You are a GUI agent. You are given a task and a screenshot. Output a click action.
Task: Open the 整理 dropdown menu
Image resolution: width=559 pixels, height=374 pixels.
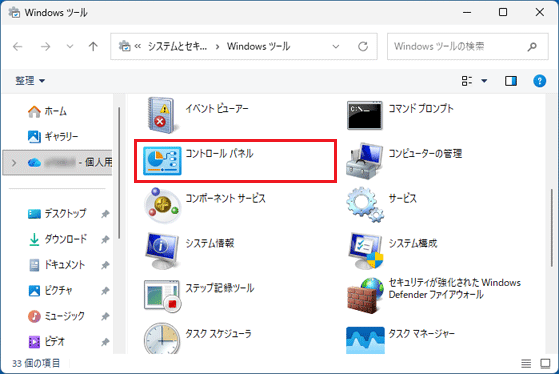coord(30,81)
